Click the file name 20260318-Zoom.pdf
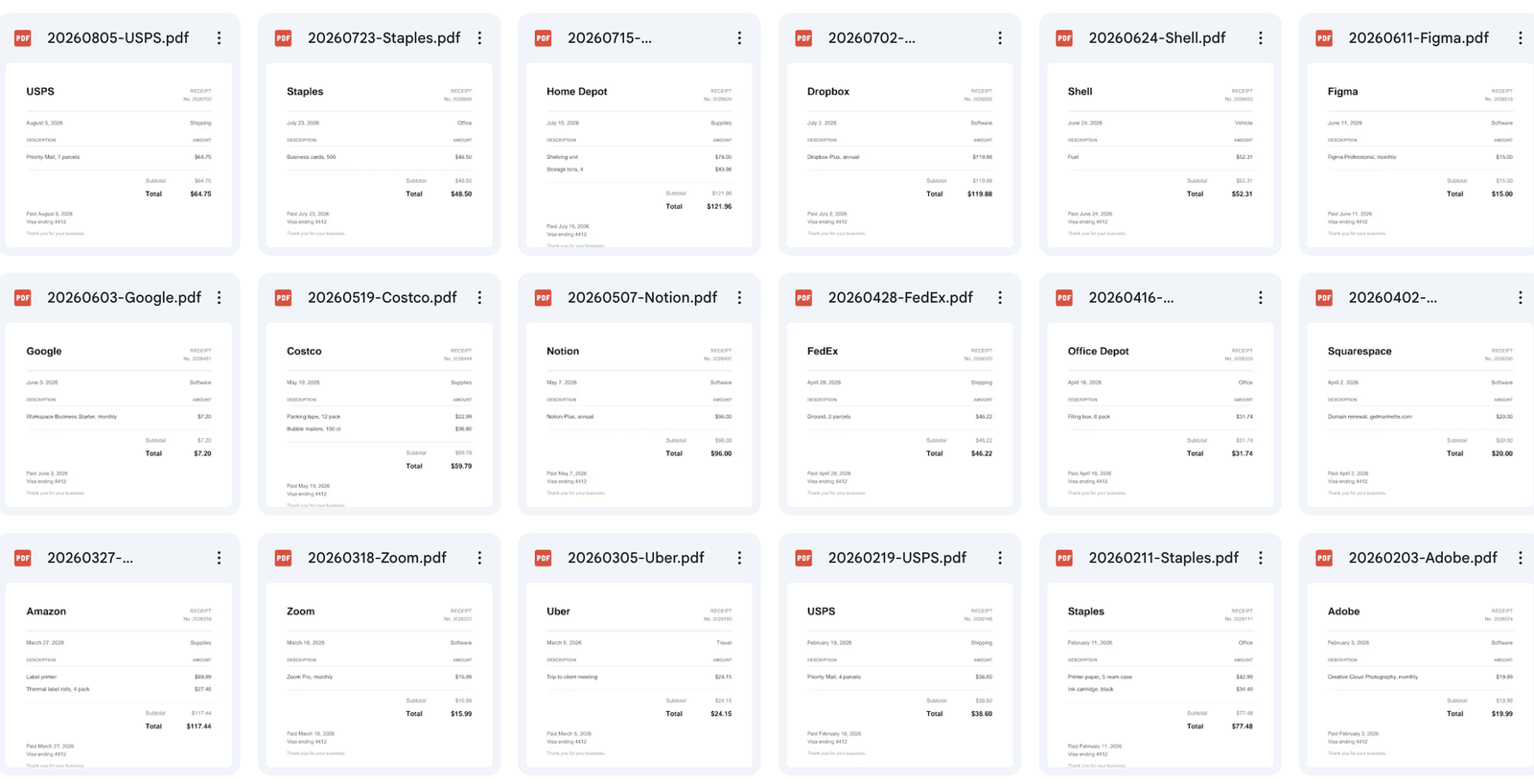The image size is (1534, 784). [377, 558]
